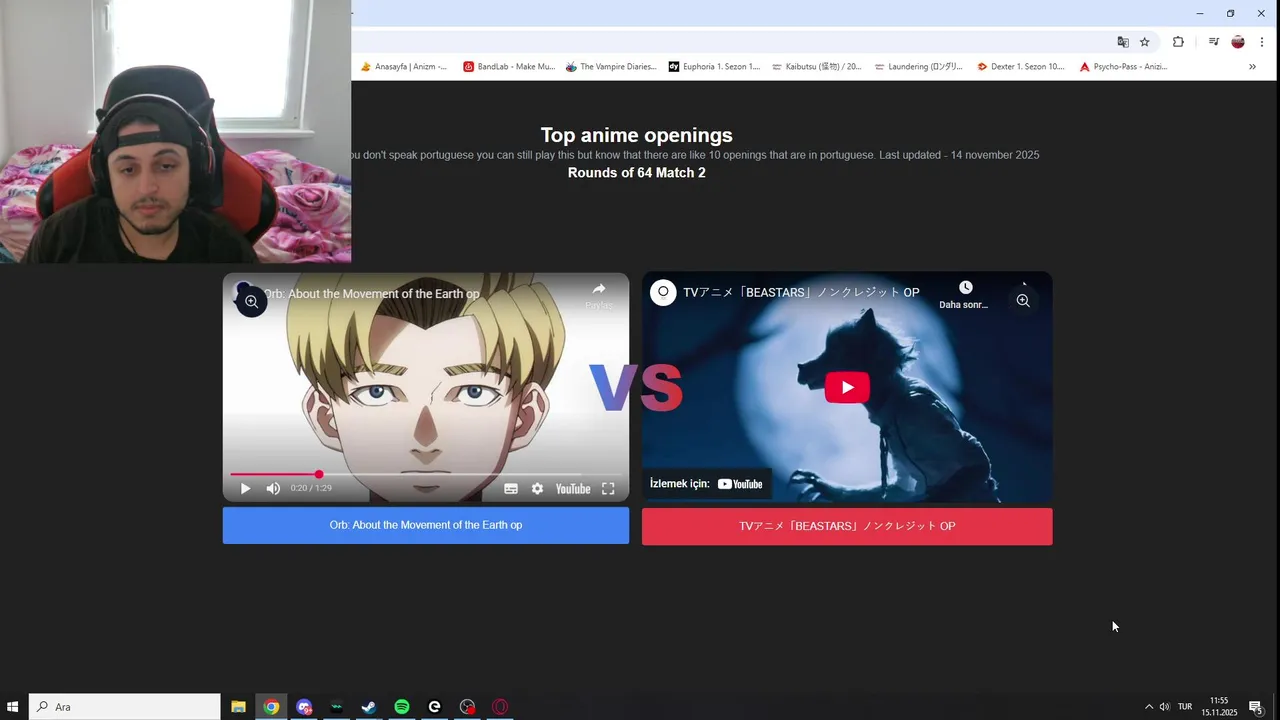1280x720 pixels.
Task: Open the Steam taskbar icon
Action: [369, 707]
